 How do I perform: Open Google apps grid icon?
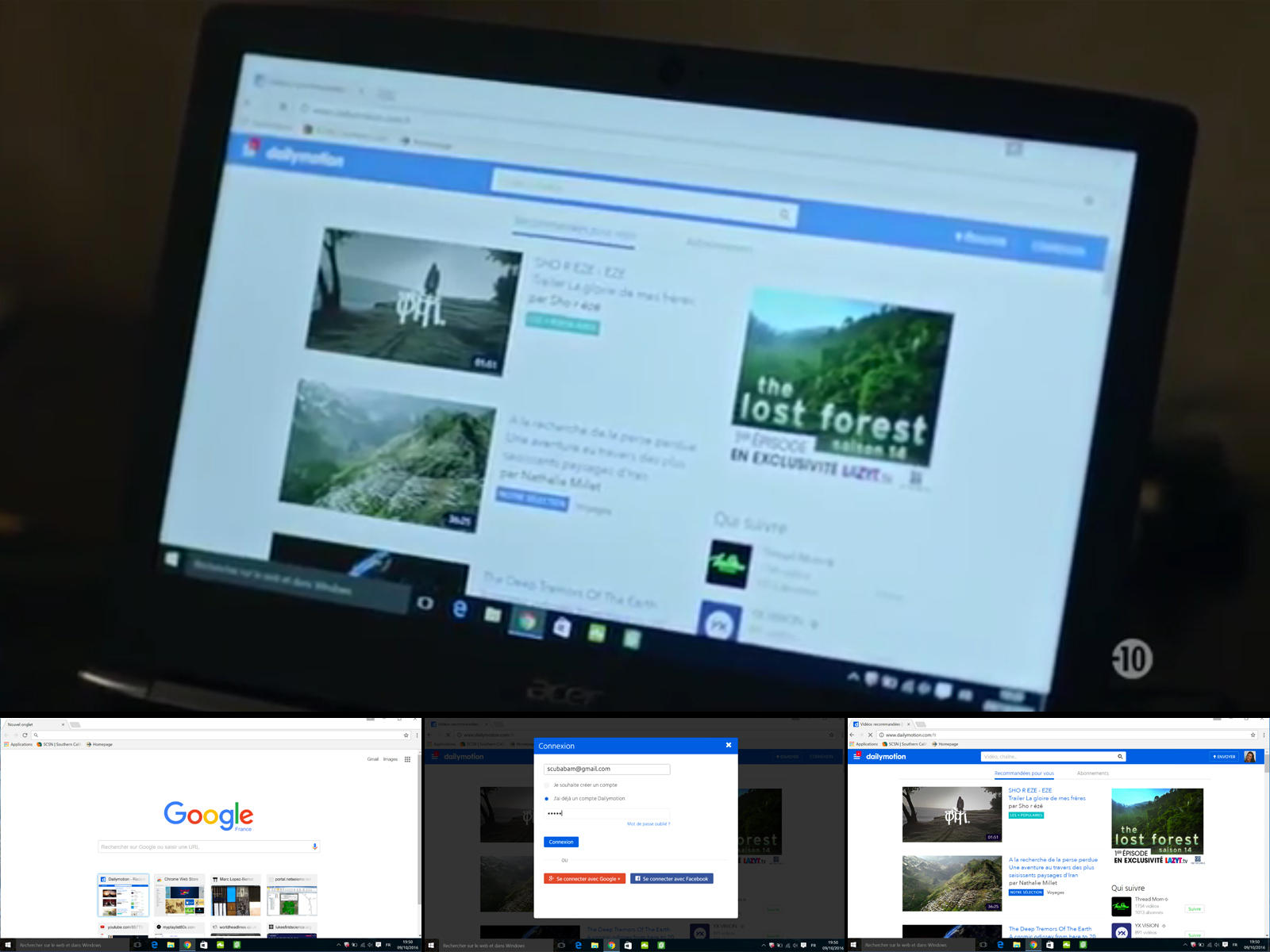[407, 759]
